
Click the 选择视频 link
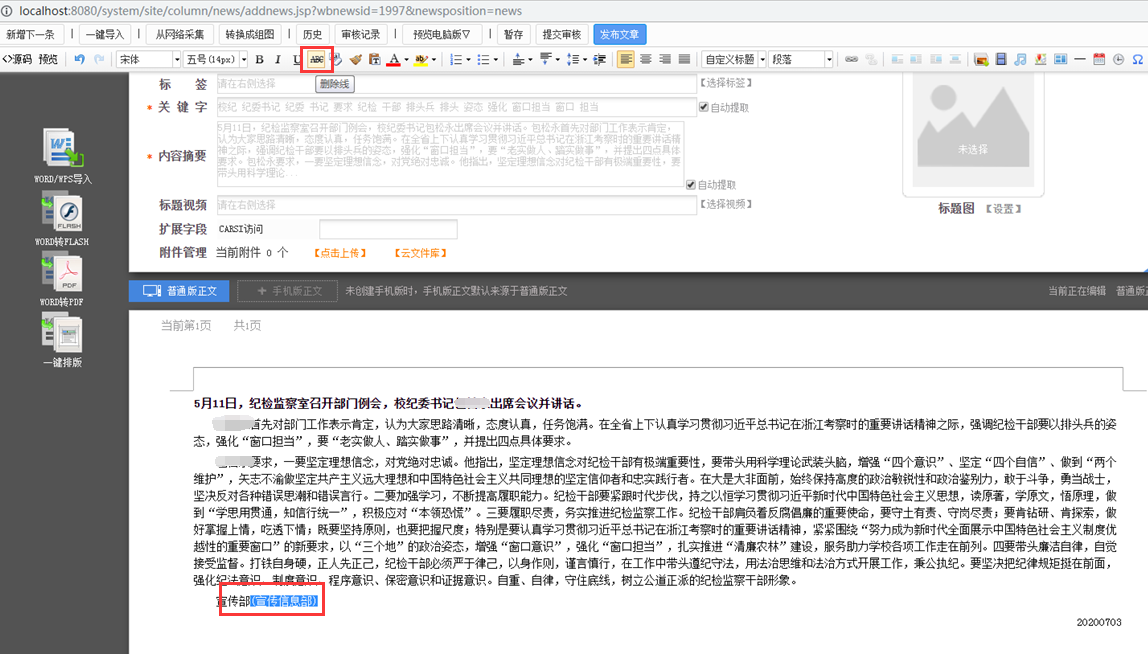pyautogui.click(x=726, y=204)
